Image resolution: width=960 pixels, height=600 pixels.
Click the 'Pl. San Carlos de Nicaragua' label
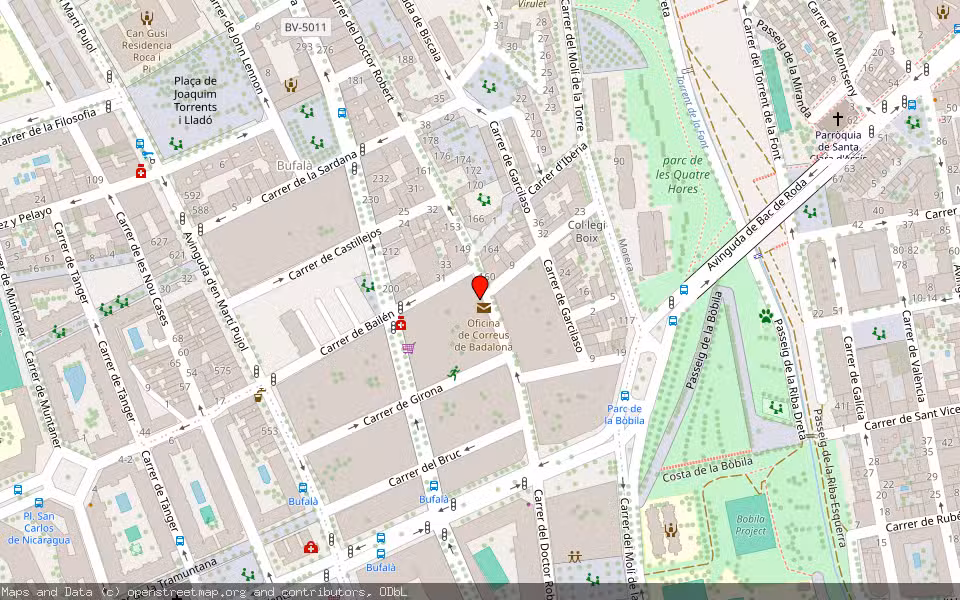(39, 528)
